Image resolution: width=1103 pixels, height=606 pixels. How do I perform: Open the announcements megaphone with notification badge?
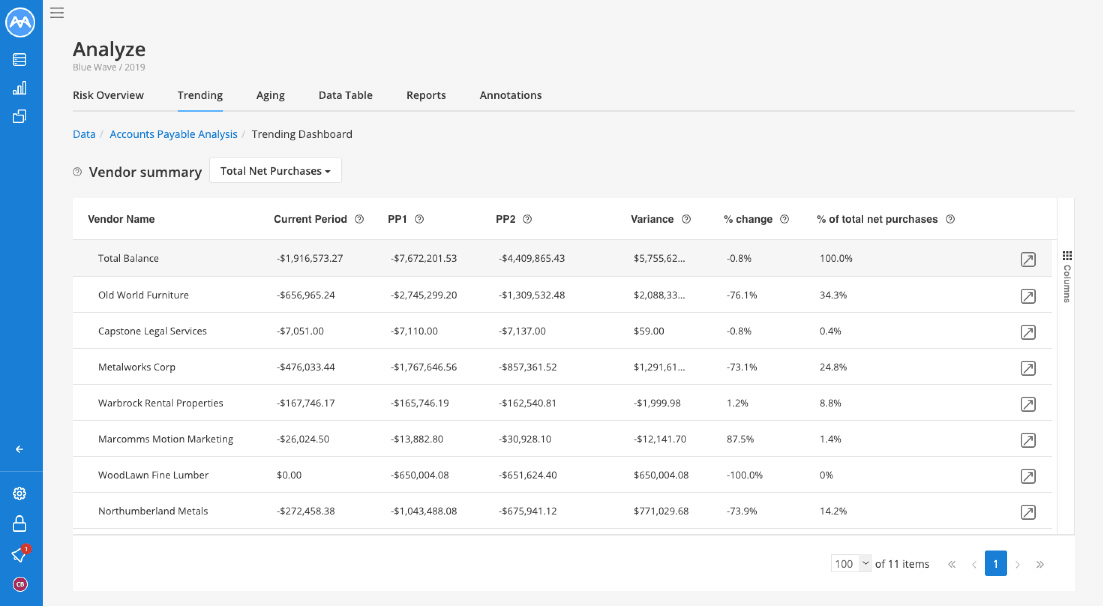[20, 555]
